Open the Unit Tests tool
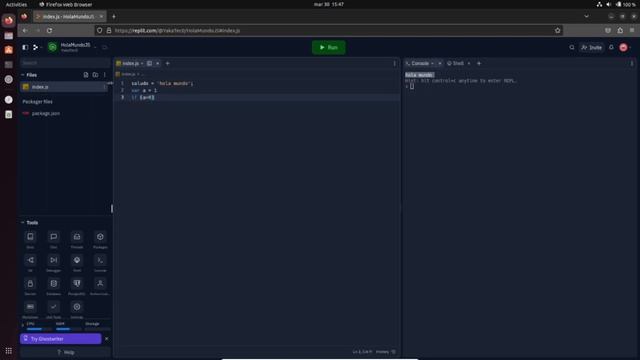 pos(53,309)
